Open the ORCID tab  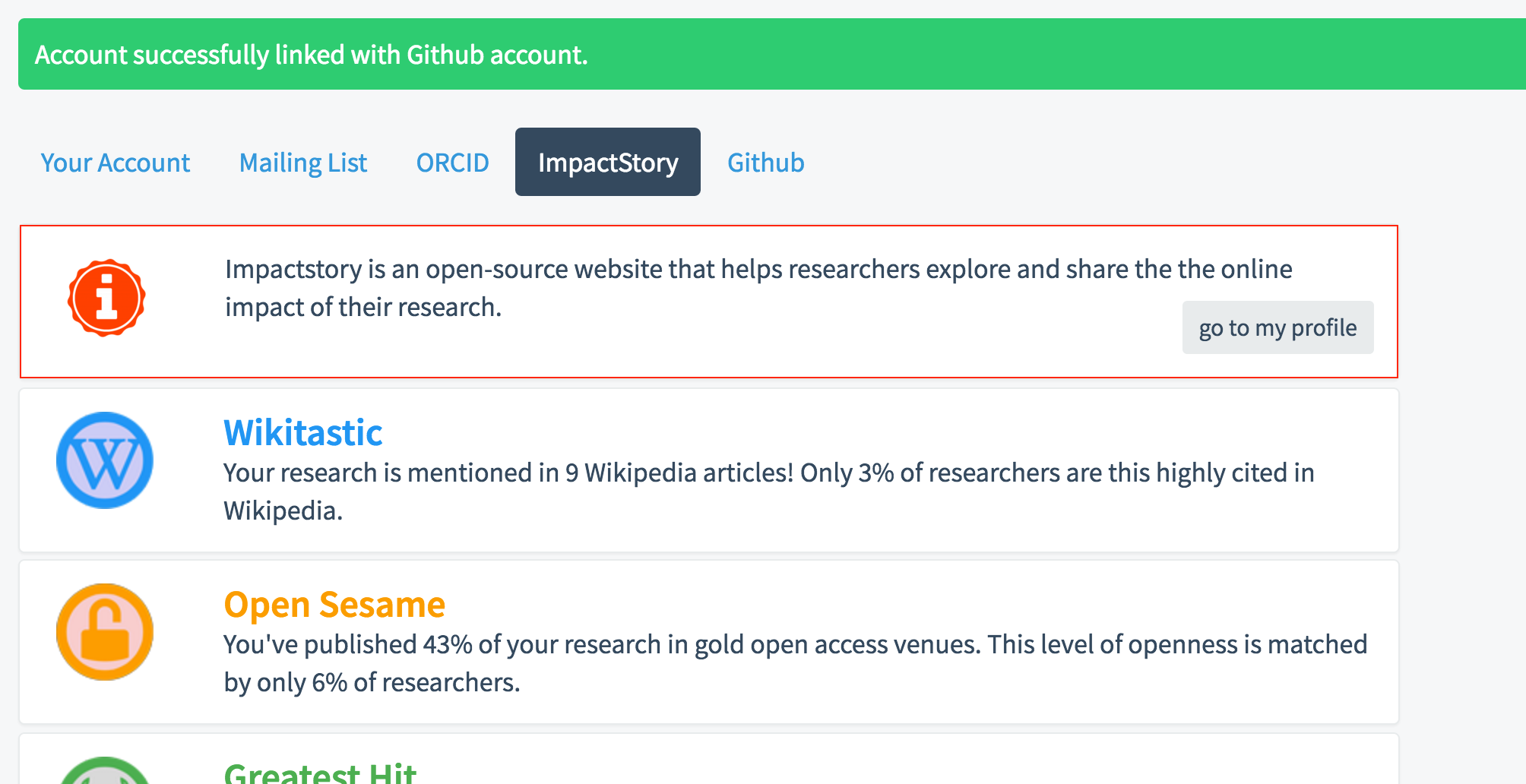click(x=452, y=163)
